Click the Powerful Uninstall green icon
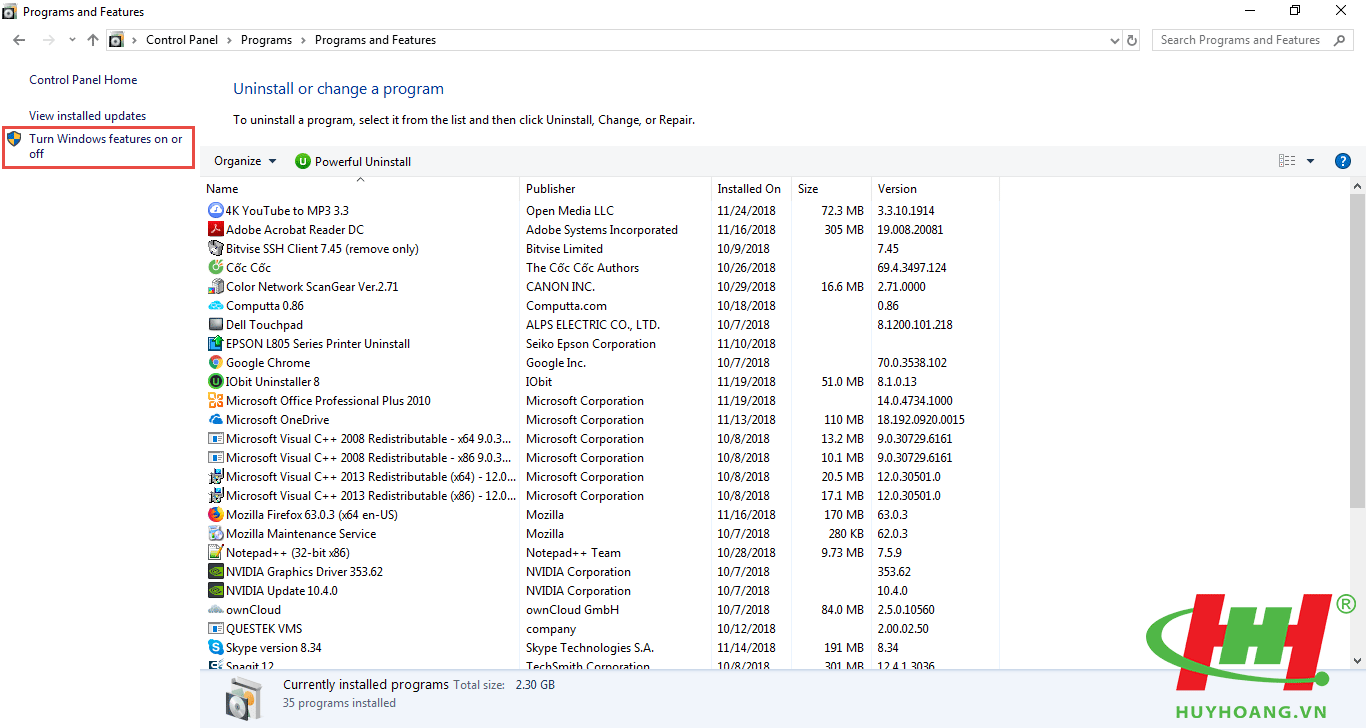 tap(303, 161)
